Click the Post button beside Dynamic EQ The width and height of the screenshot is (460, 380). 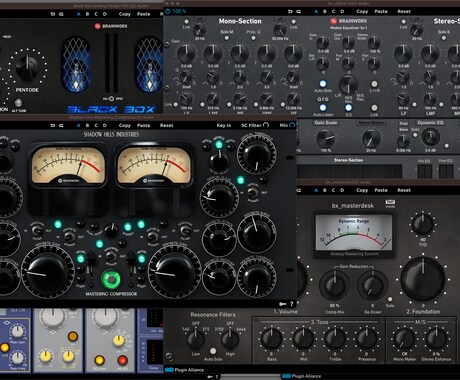coord(403,123)
